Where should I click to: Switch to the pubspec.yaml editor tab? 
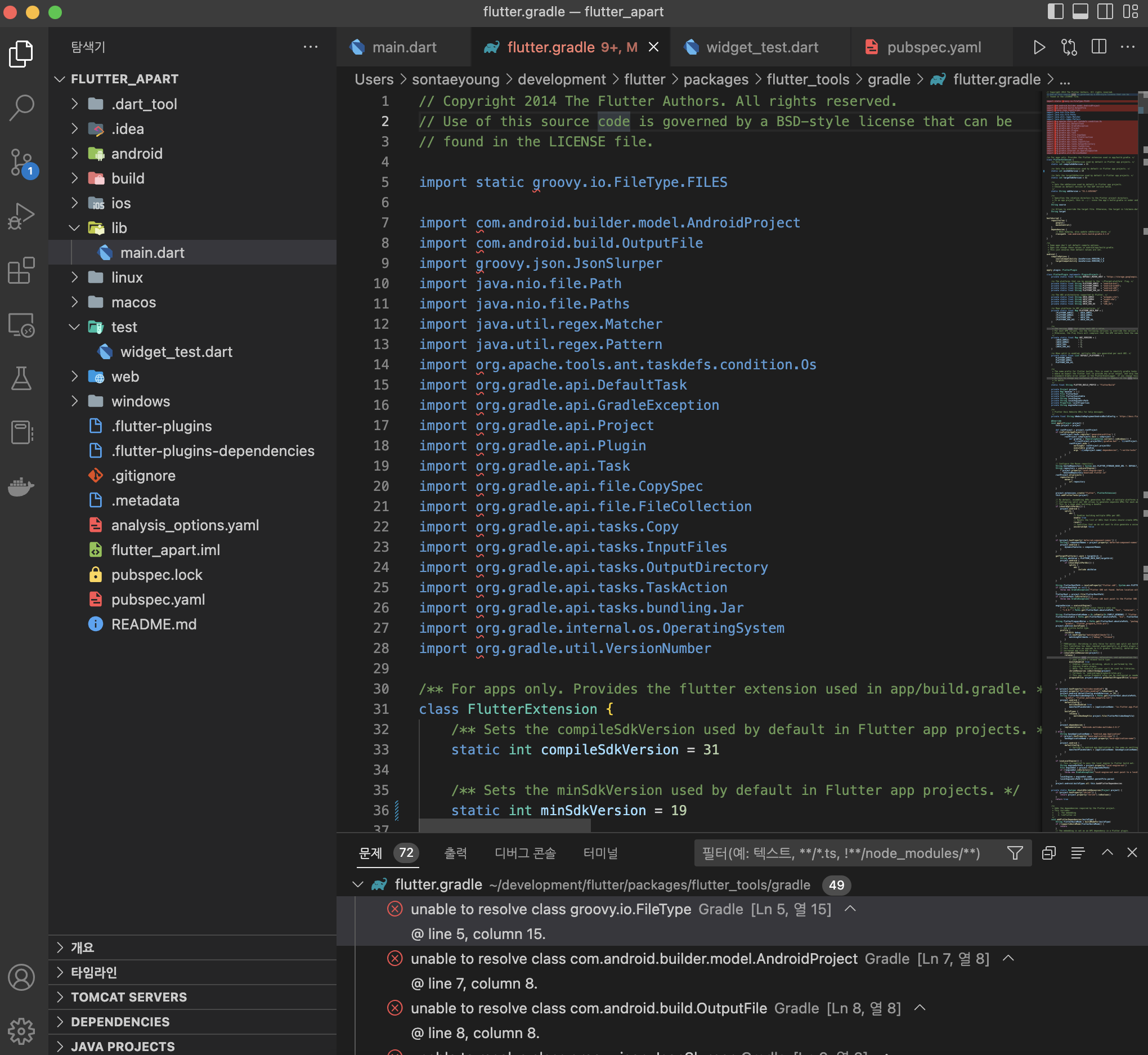pyautogui.click(x=932, y=47)
